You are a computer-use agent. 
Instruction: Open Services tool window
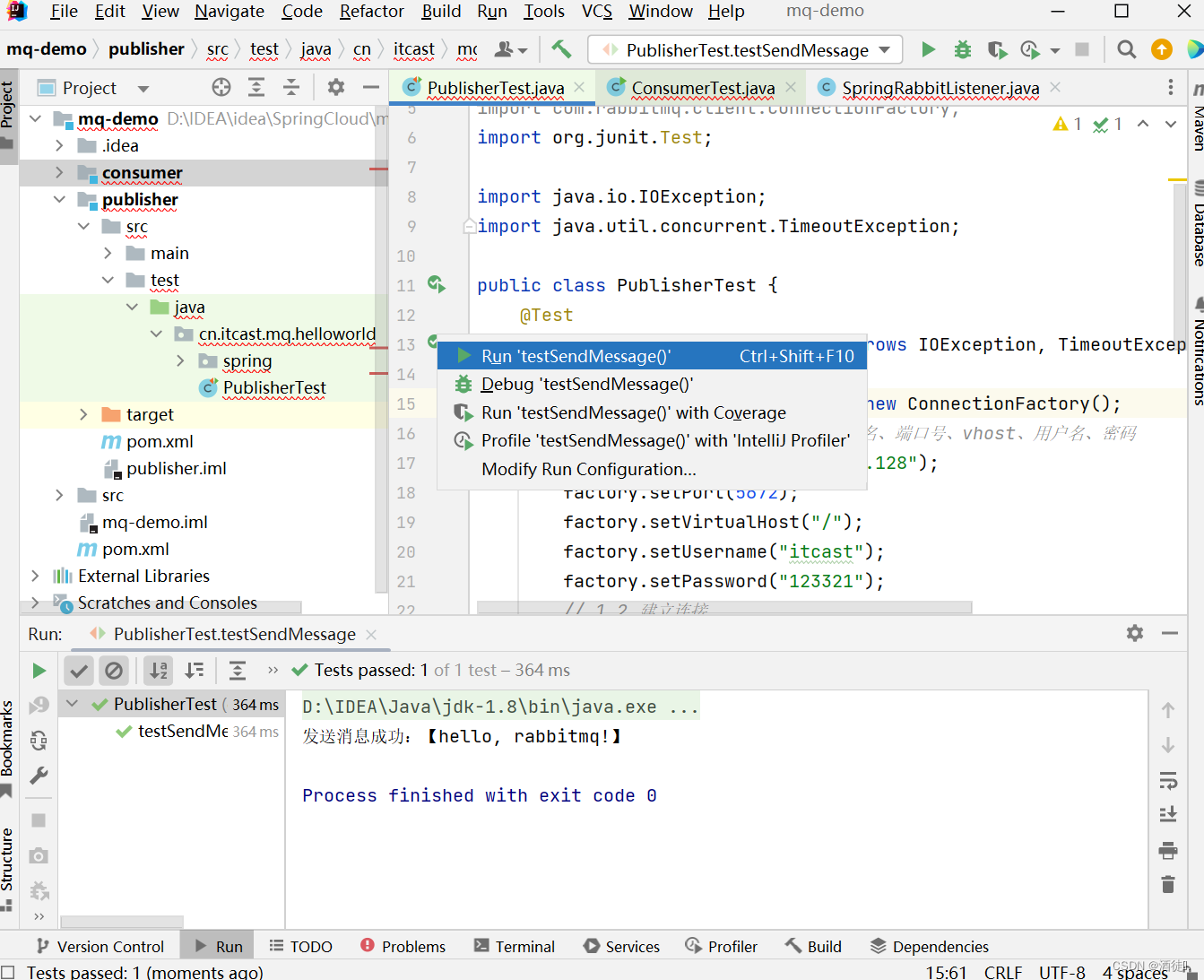point(621,946)
